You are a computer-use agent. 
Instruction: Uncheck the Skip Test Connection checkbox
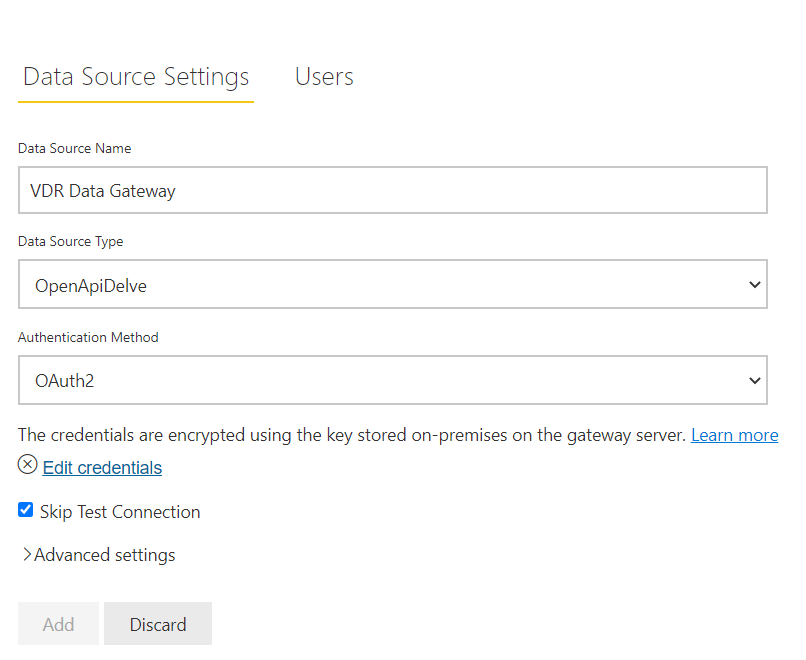pos(26,510)
